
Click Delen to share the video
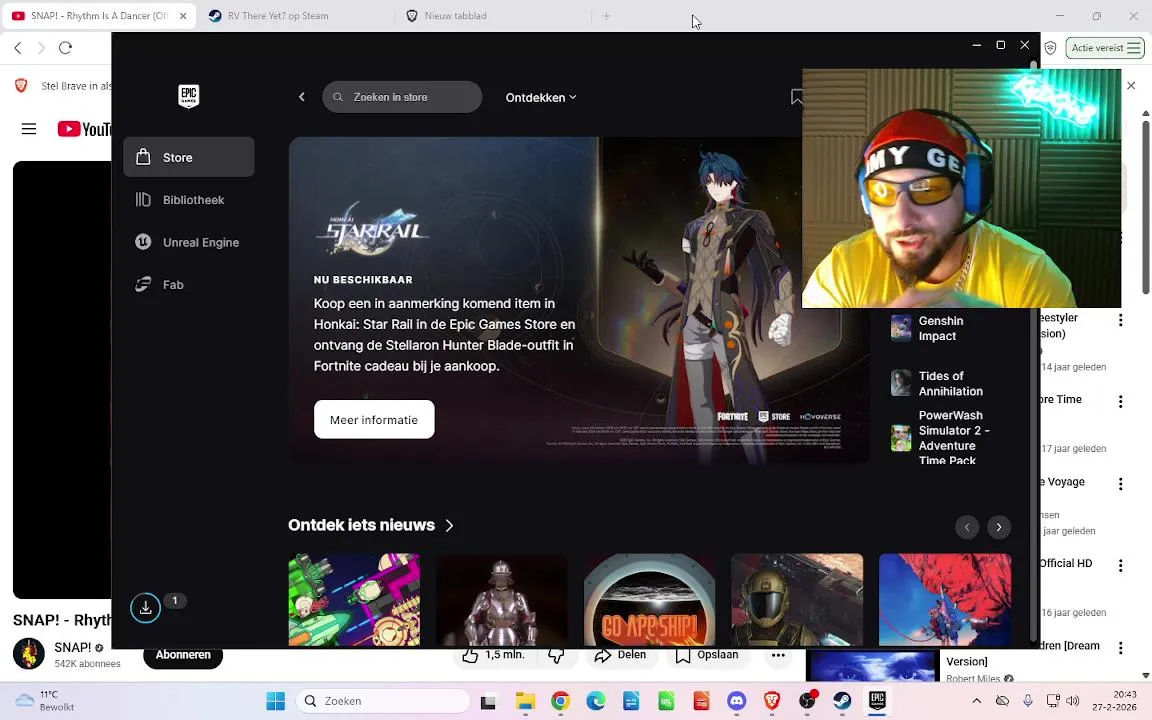click(621, 655)
